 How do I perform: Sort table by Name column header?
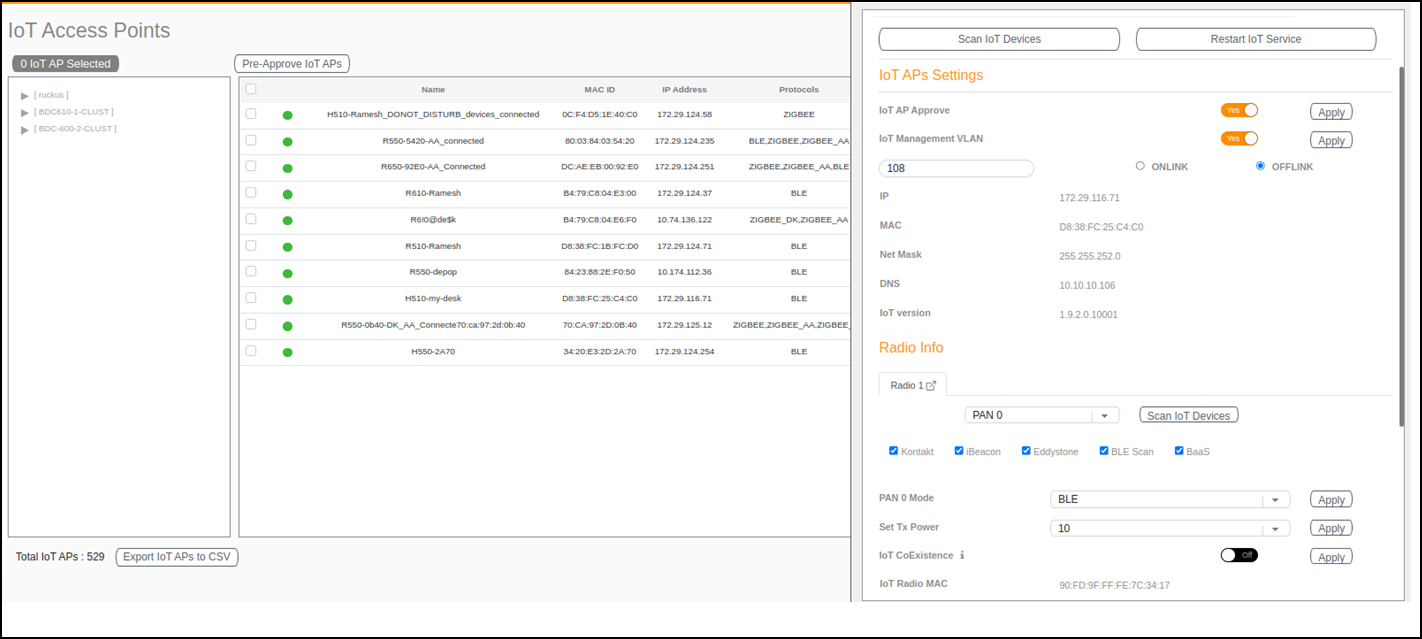[x=433, y=90]
